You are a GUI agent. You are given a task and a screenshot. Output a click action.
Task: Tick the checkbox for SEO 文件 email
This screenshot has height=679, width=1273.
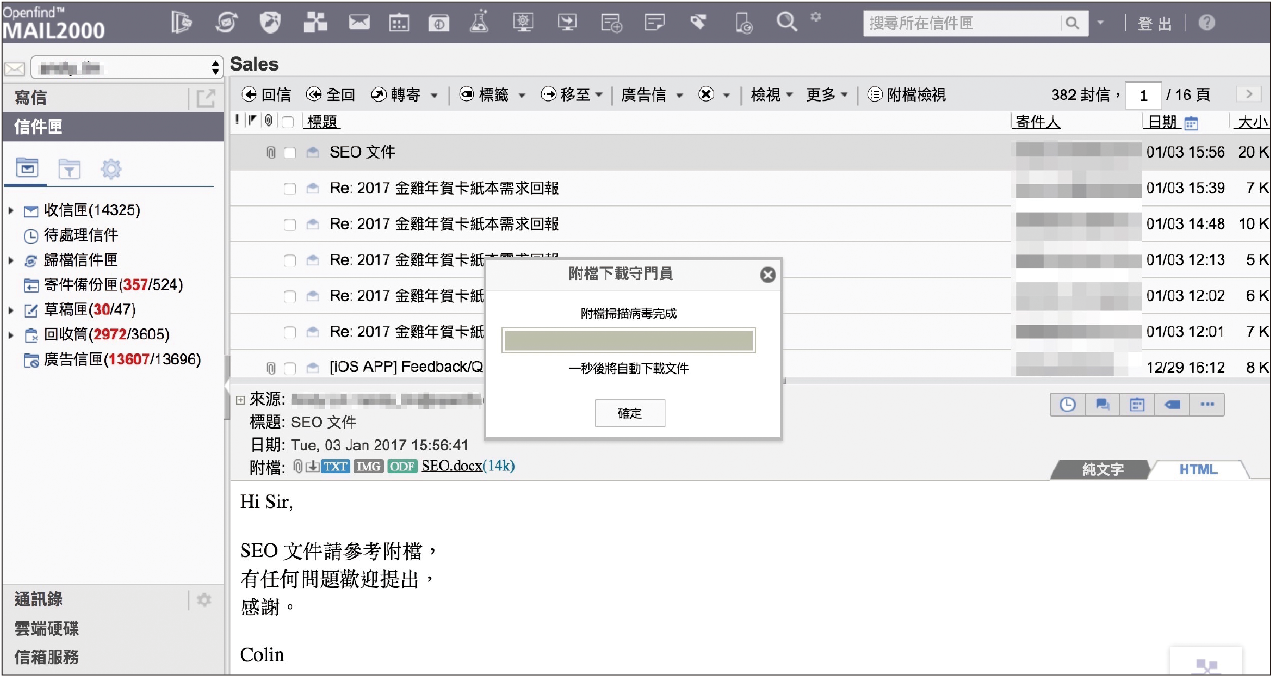point(290,153)
